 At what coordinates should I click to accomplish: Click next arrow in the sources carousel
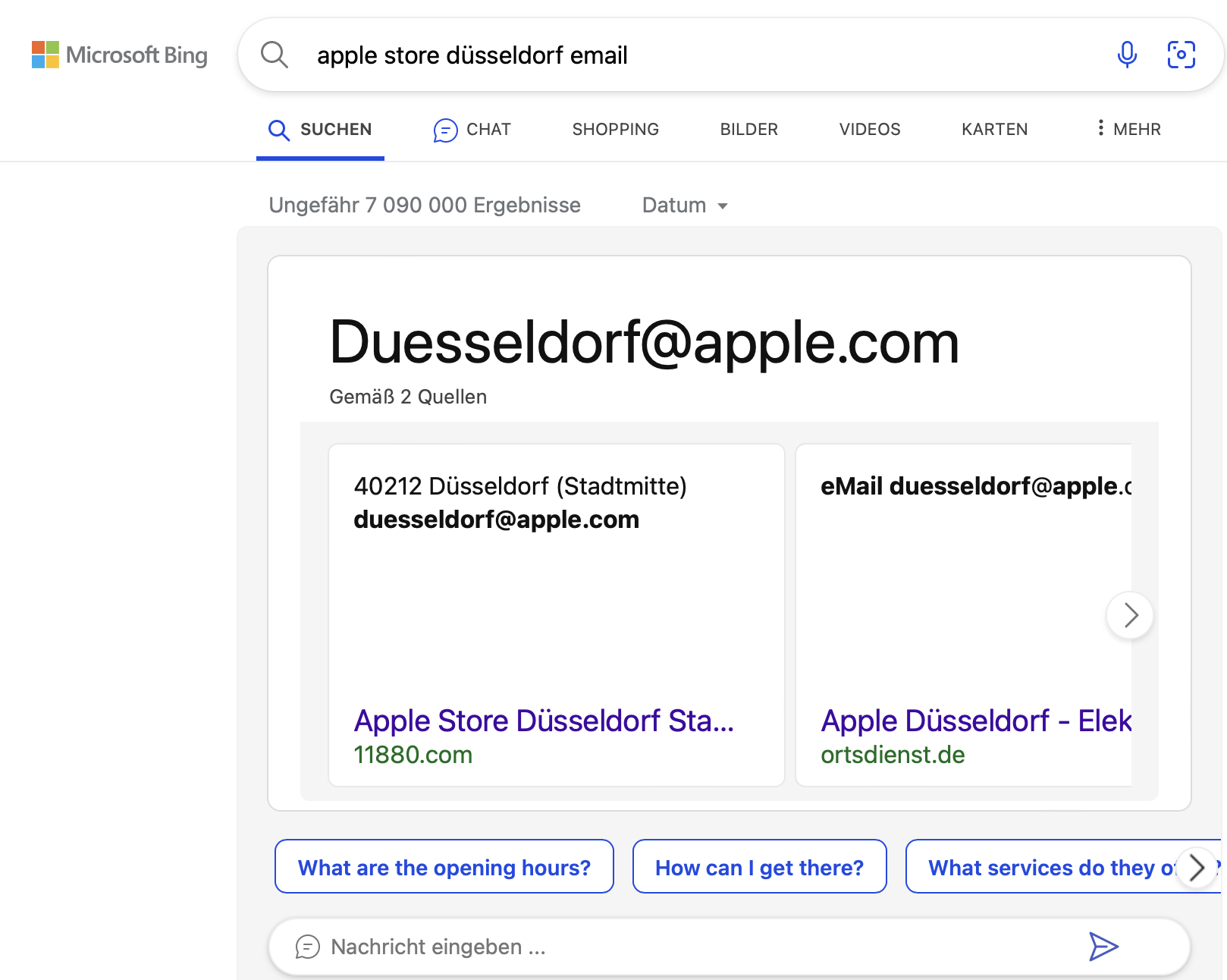pyautogui.click(x=1130, y=615)
